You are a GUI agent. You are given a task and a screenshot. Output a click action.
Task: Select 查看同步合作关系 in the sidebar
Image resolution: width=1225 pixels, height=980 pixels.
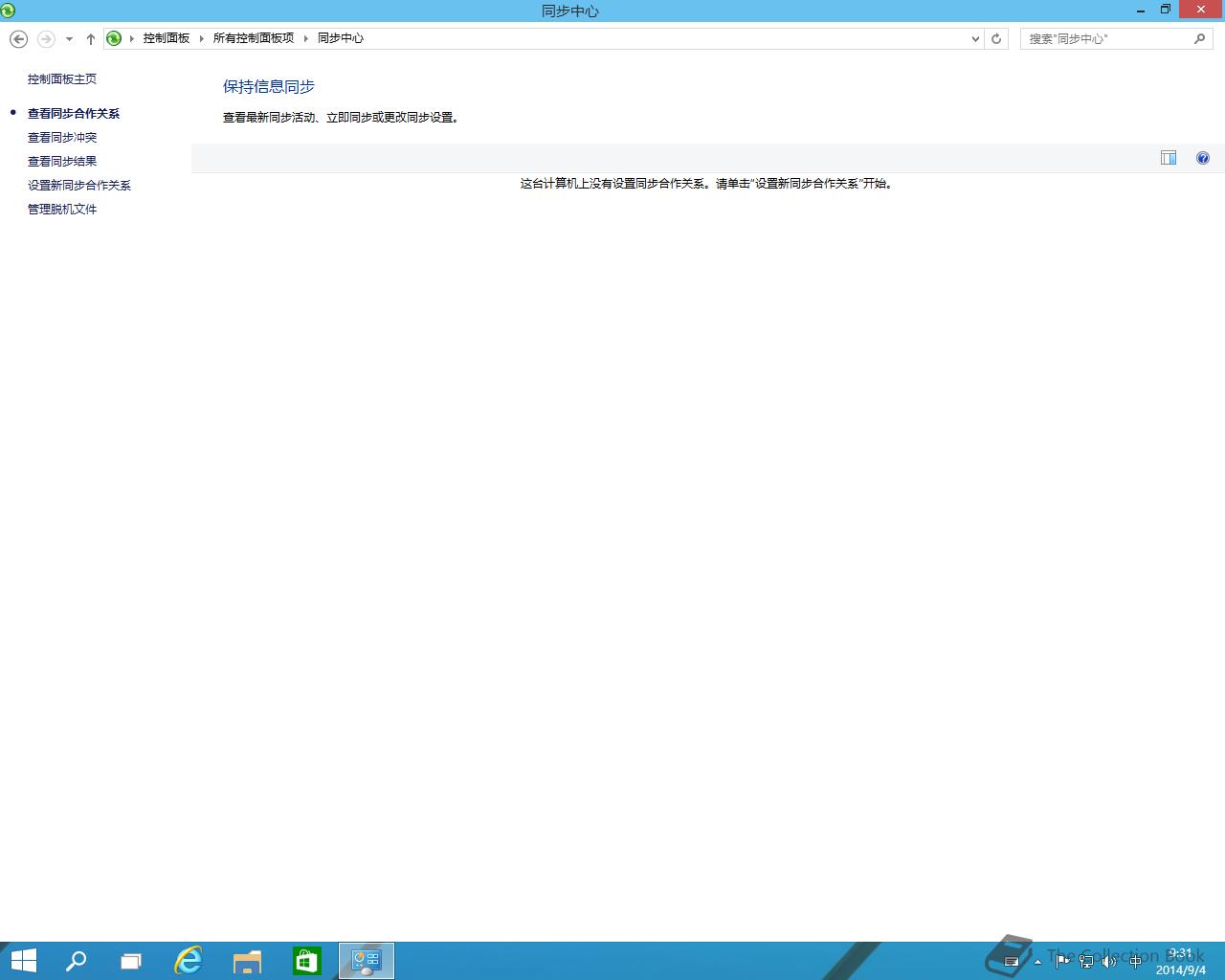pos(74,114)
